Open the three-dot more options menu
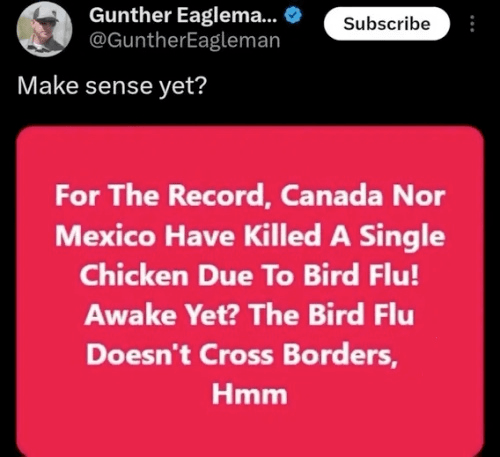Screen dimensions: 500x457 [472, 24]
